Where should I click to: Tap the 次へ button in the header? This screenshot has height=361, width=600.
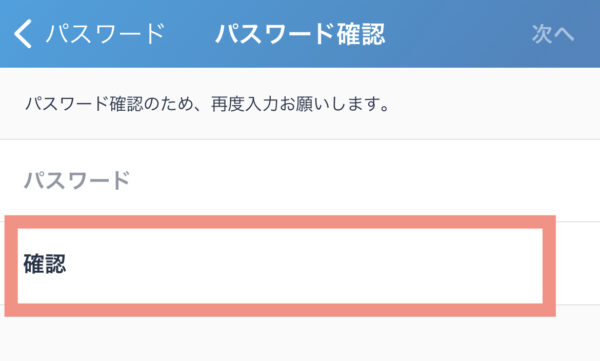[x=553, y=34]
